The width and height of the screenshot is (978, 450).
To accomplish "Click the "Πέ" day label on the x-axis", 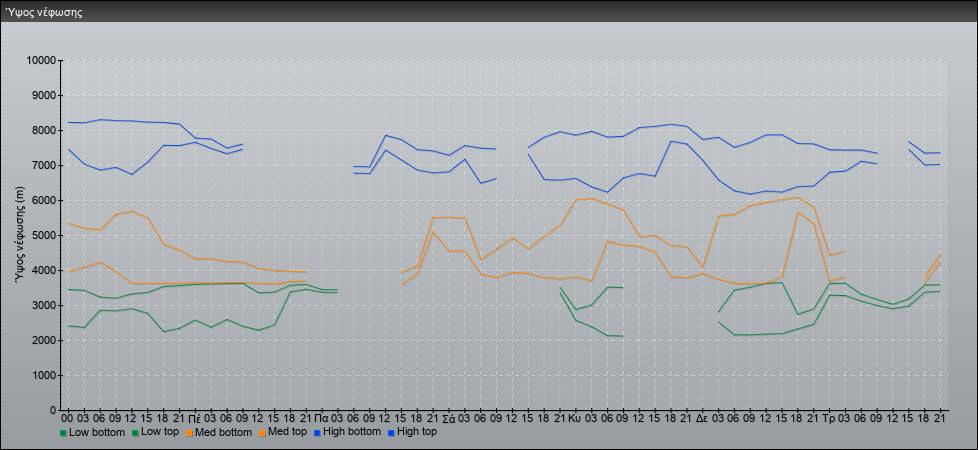I will 194,418.
